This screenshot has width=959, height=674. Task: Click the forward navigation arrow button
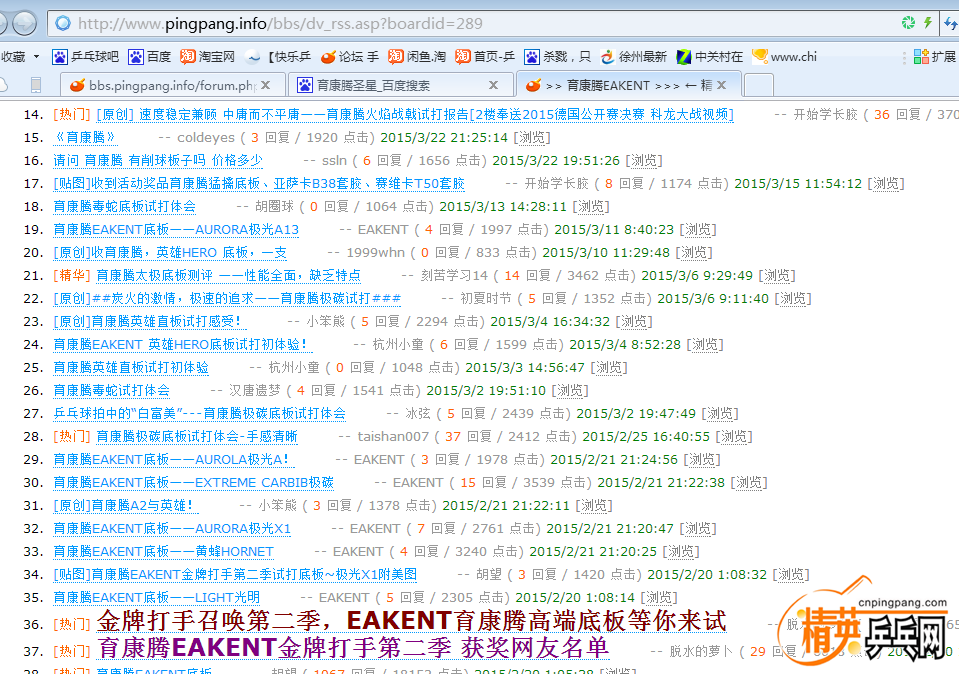point(24,24)
